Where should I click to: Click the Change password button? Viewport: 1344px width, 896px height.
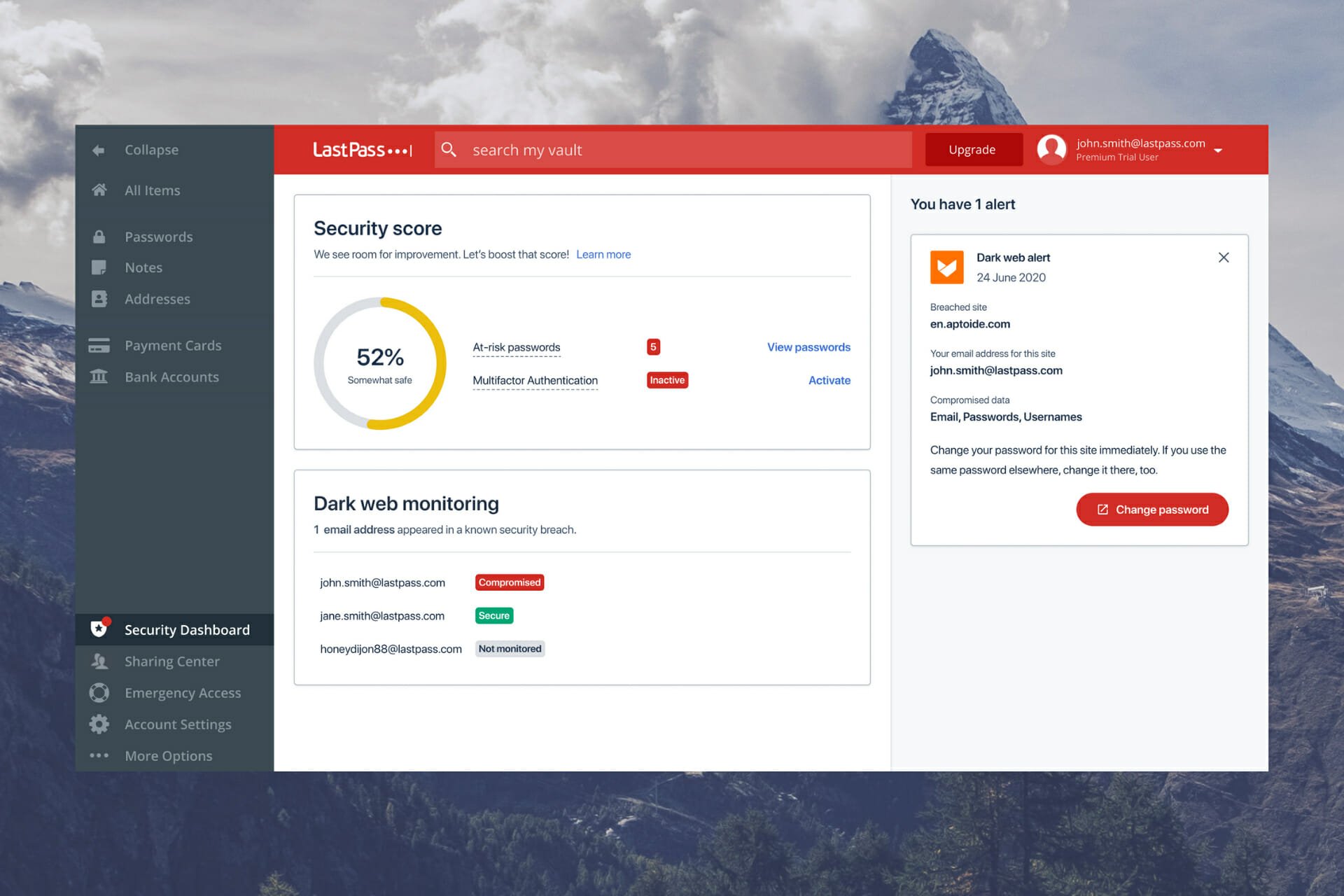tap(1151, 510)
